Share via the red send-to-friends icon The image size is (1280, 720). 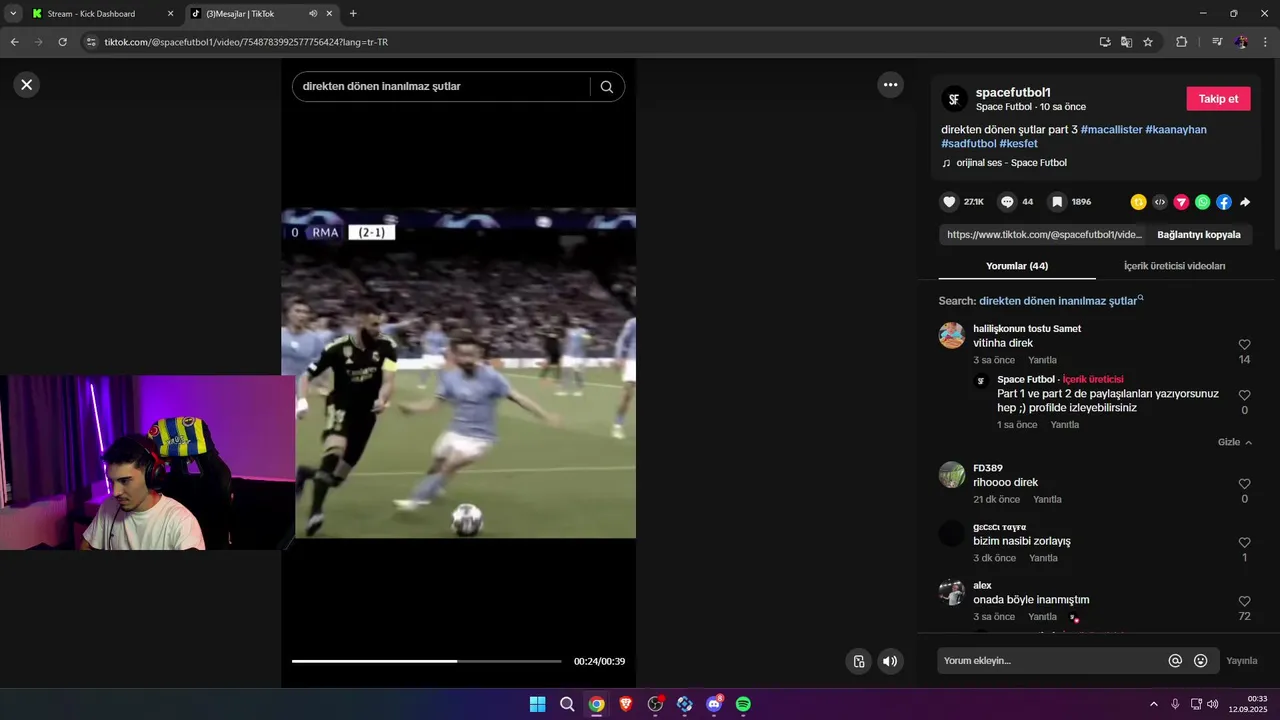tap(1181, 202)
